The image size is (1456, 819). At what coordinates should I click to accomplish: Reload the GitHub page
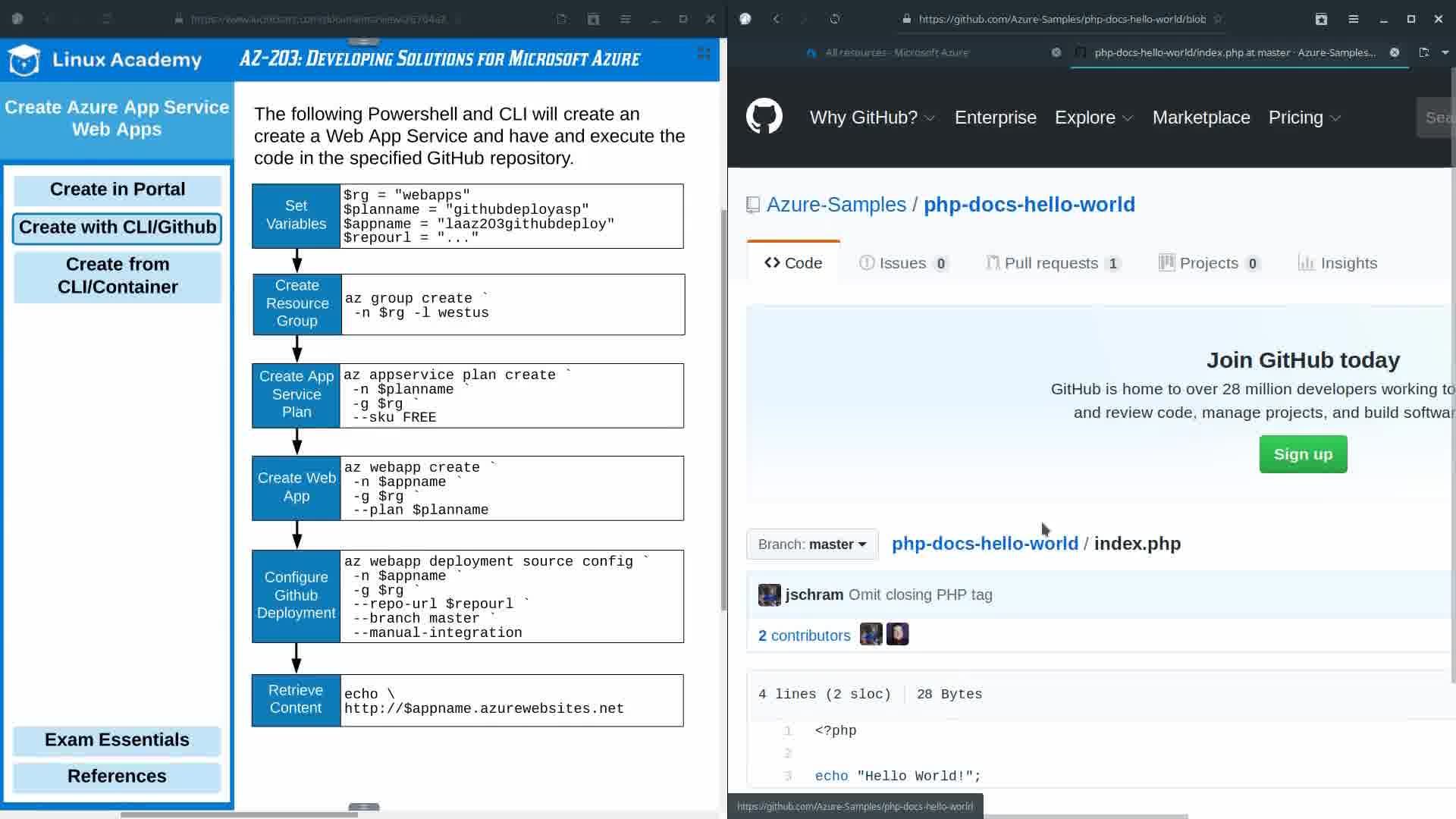pos(835,19)
